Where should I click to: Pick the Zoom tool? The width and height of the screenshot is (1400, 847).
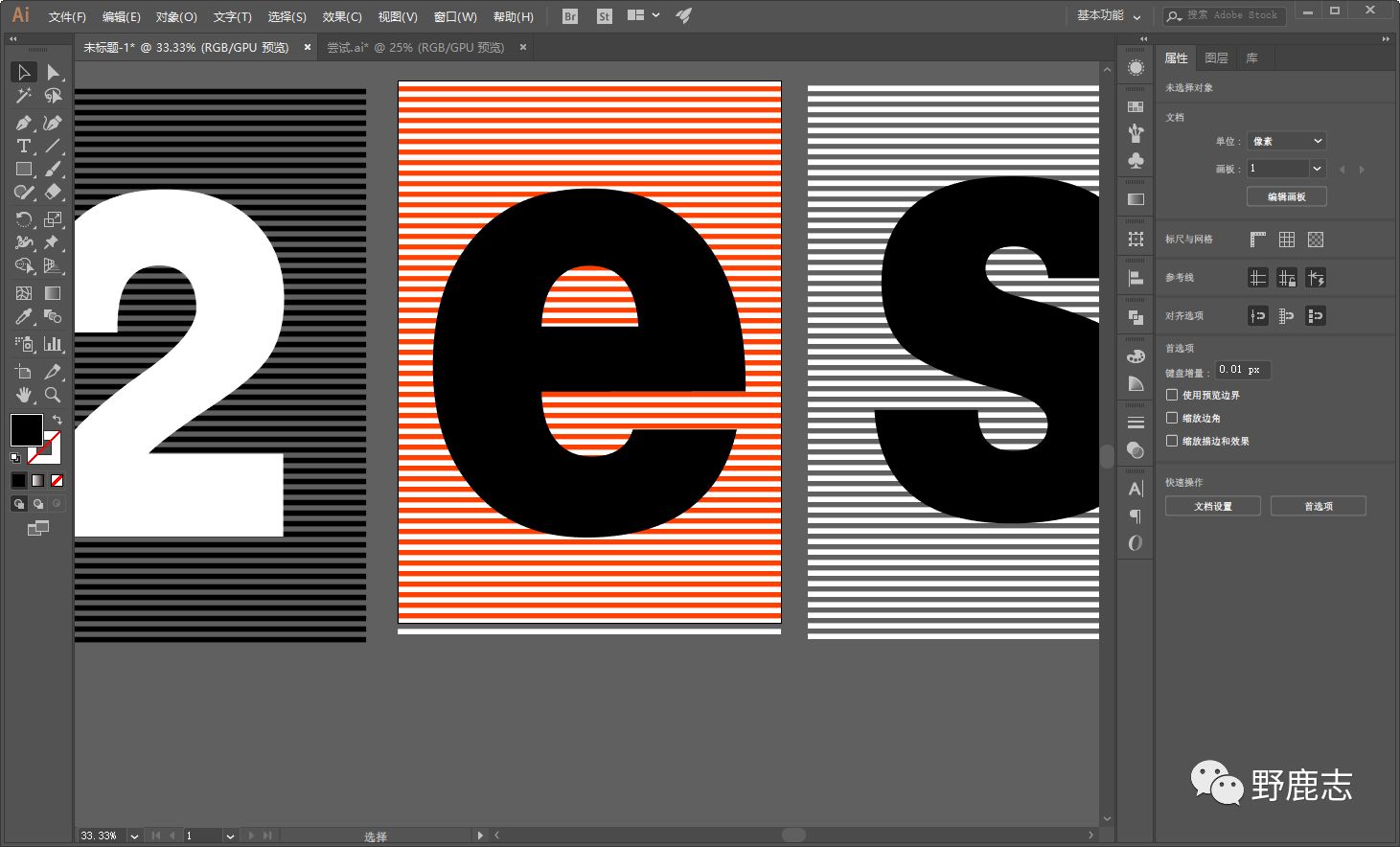pyautogui.click(x=53, y=395)
